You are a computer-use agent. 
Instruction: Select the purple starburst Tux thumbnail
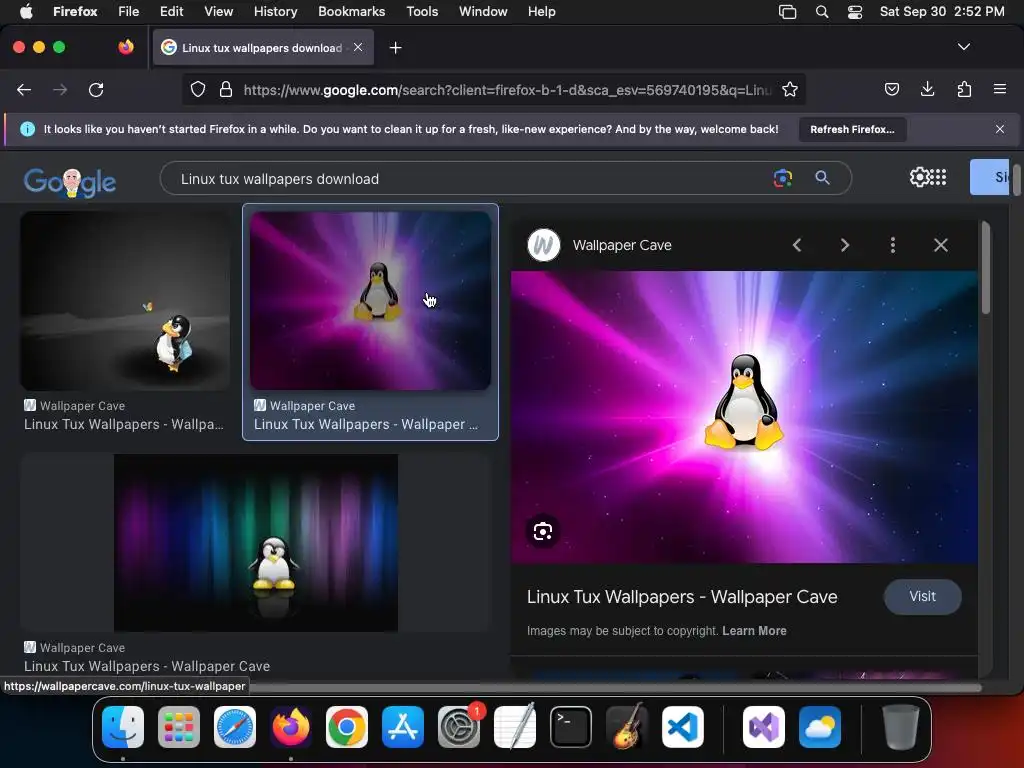370,301
